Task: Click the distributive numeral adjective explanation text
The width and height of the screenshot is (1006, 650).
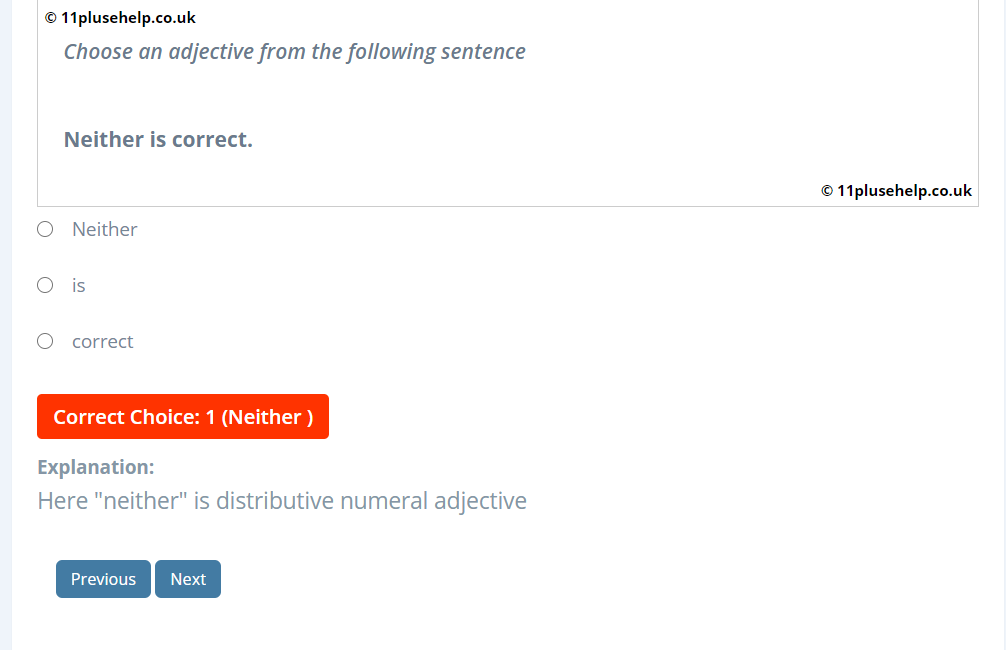Action: tap(281, 500)
